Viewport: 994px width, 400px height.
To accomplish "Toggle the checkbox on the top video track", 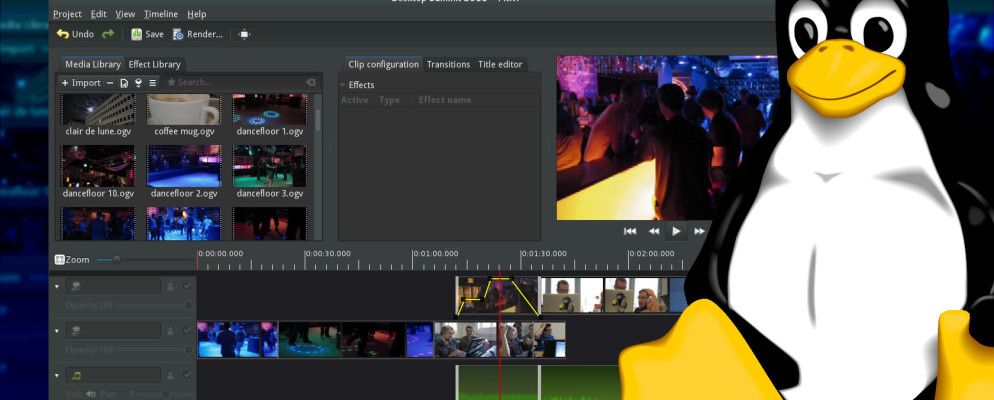I will point(186,287).
